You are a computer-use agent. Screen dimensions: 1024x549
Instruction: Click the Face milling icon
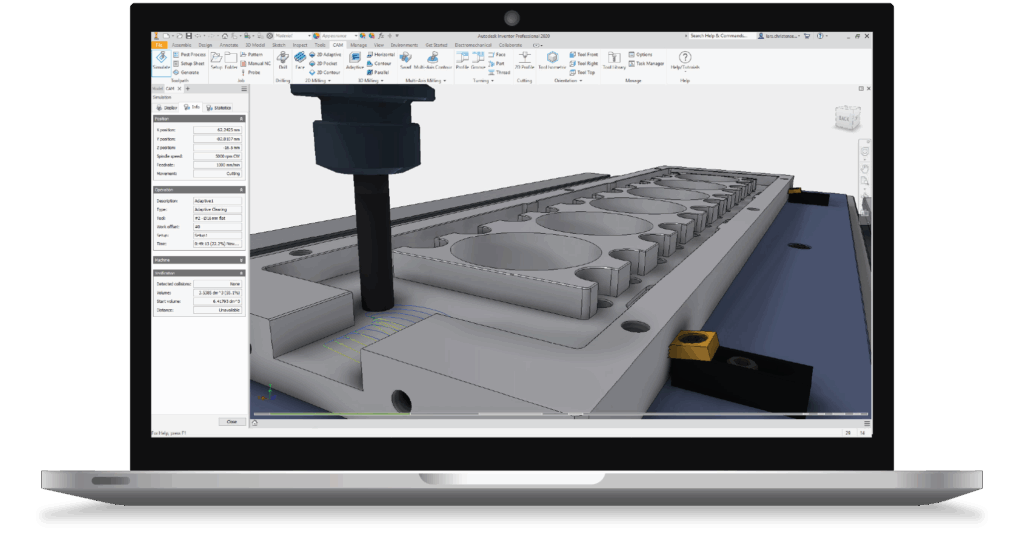(300, 61)
